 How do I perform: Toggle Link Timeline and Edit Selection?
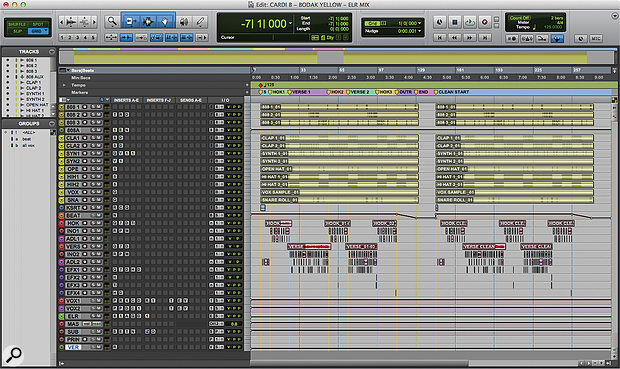click(172, 38)
